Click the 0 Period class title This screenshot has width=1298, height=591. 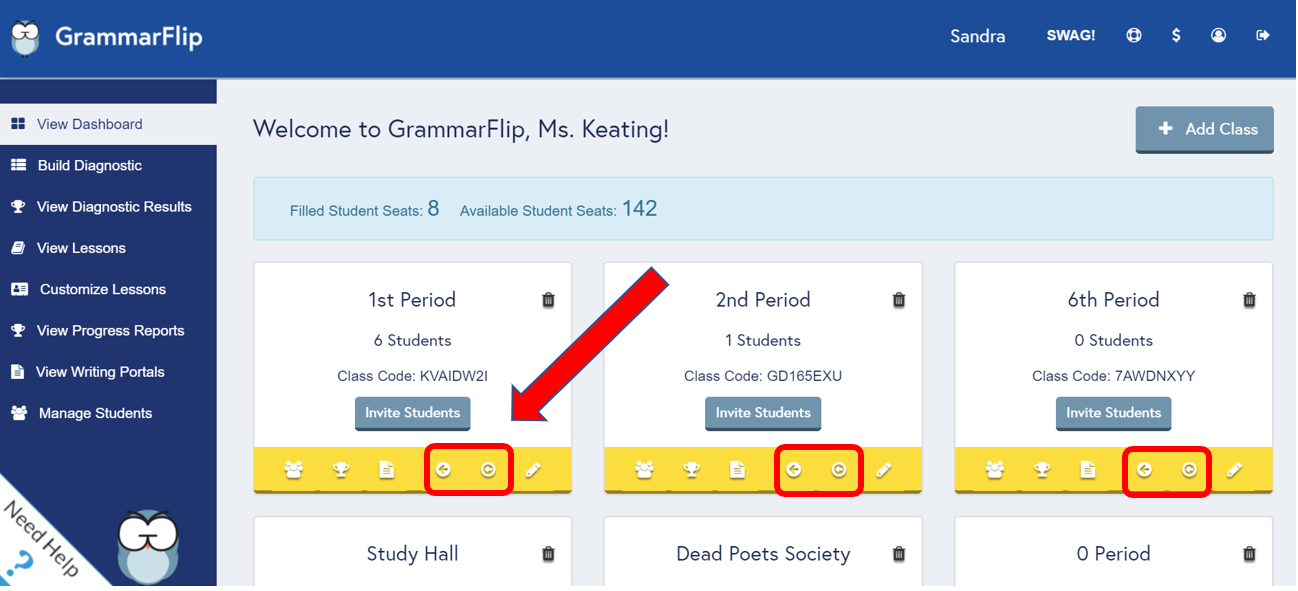[x=1113, y=554]
